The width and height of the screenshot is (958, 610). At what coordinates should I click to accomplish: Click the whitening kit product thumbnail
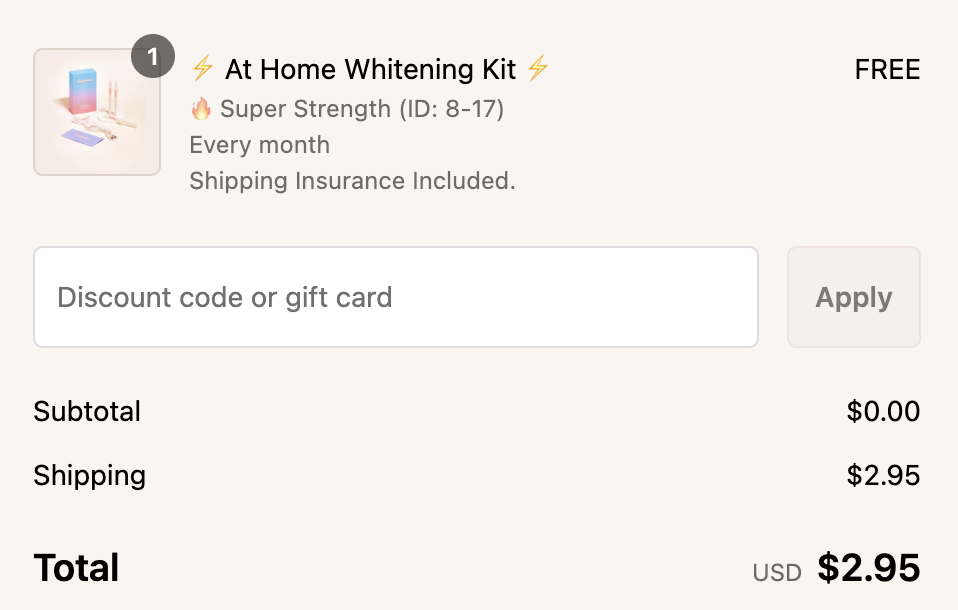pyautogui.click(x=97, y=112)
